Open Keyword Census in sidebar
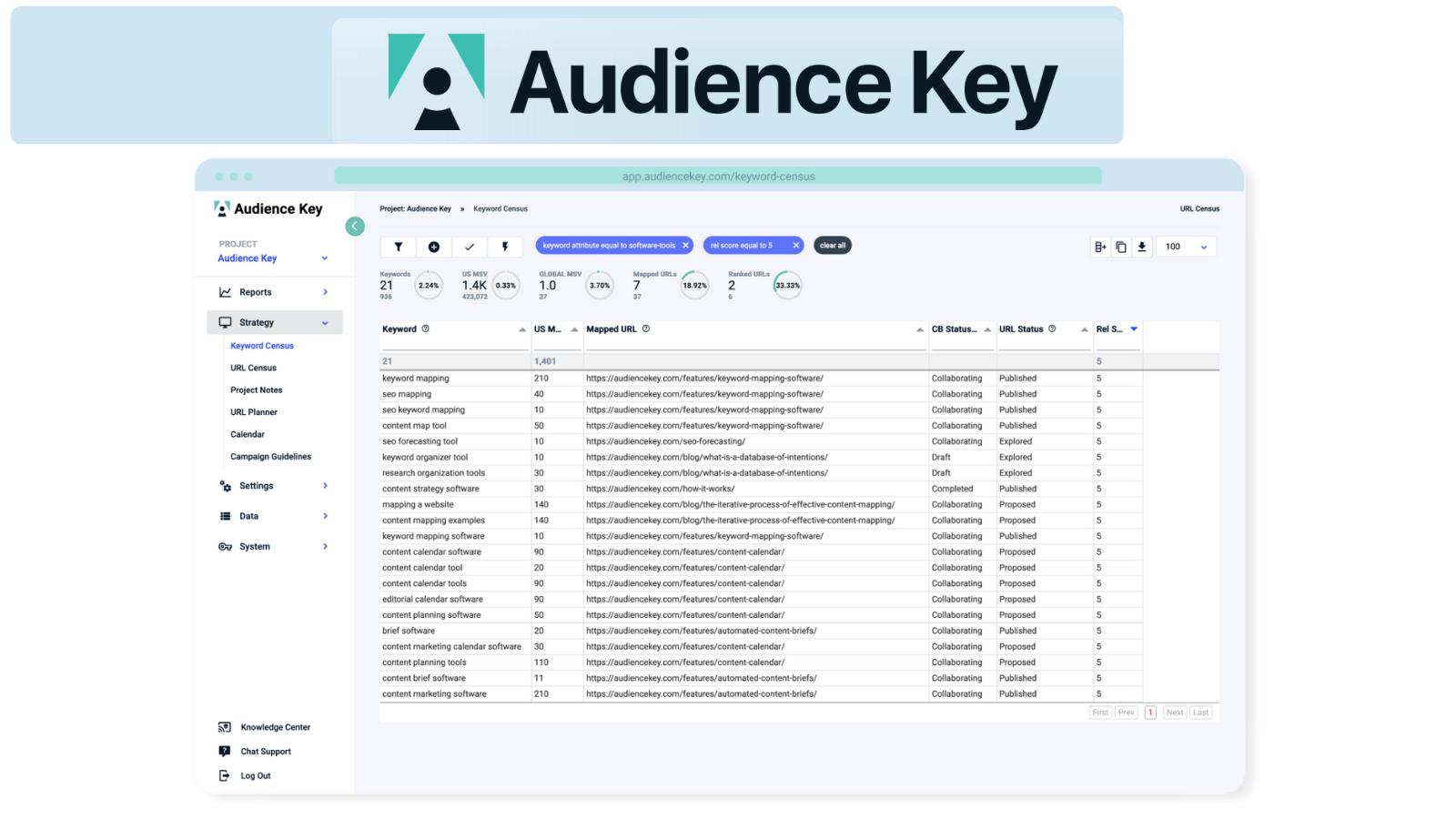1456x819 pixels. click(x=262, y=346)
